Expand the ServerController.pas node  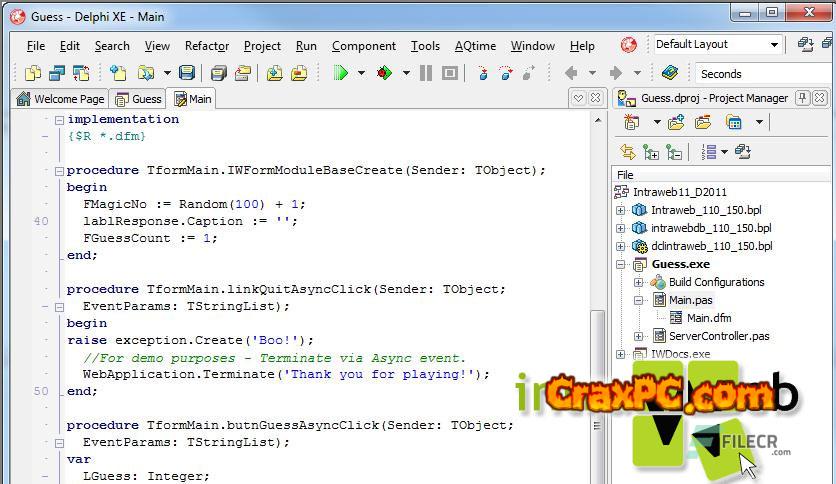pyautogui.click(x=638, y=336)
